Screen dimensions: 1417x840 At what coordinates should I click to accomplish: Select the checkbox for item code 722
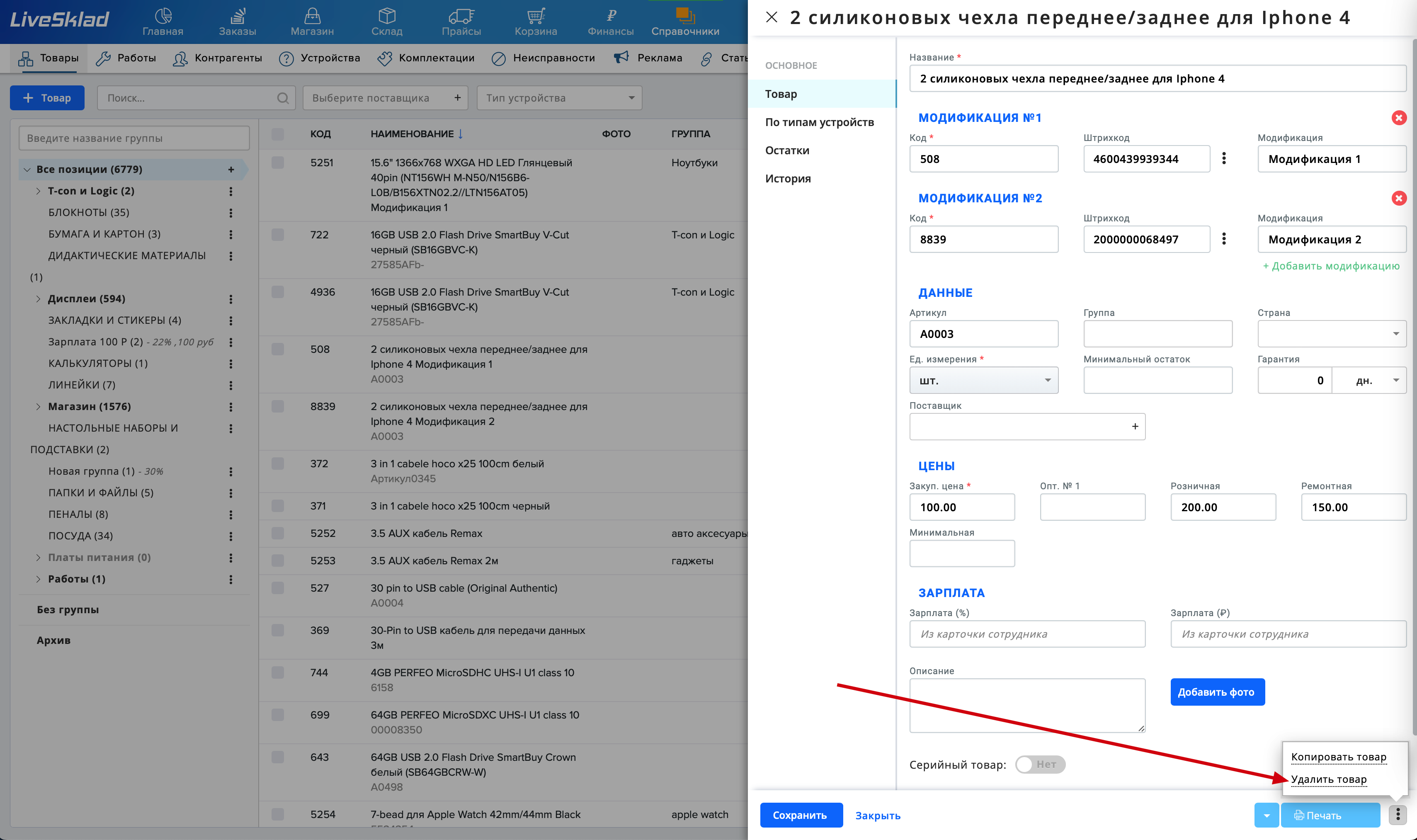pyautogui.click(x=277, y=235)
